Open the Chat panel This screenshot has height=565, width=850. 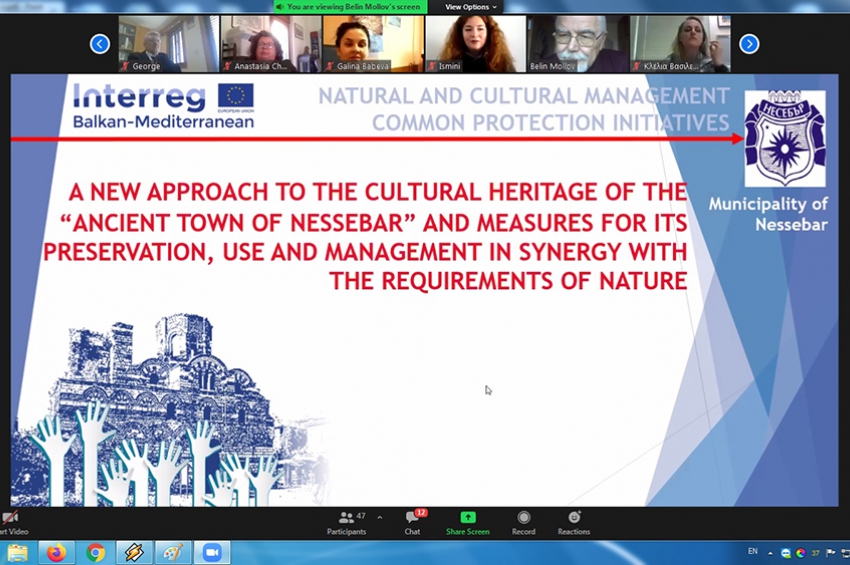point(412,521)
